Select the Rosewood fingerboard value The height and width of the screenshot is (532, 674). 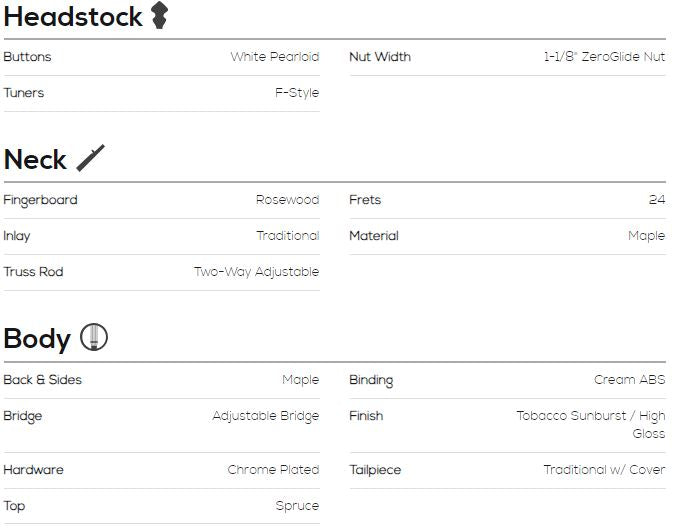(288, 200)
